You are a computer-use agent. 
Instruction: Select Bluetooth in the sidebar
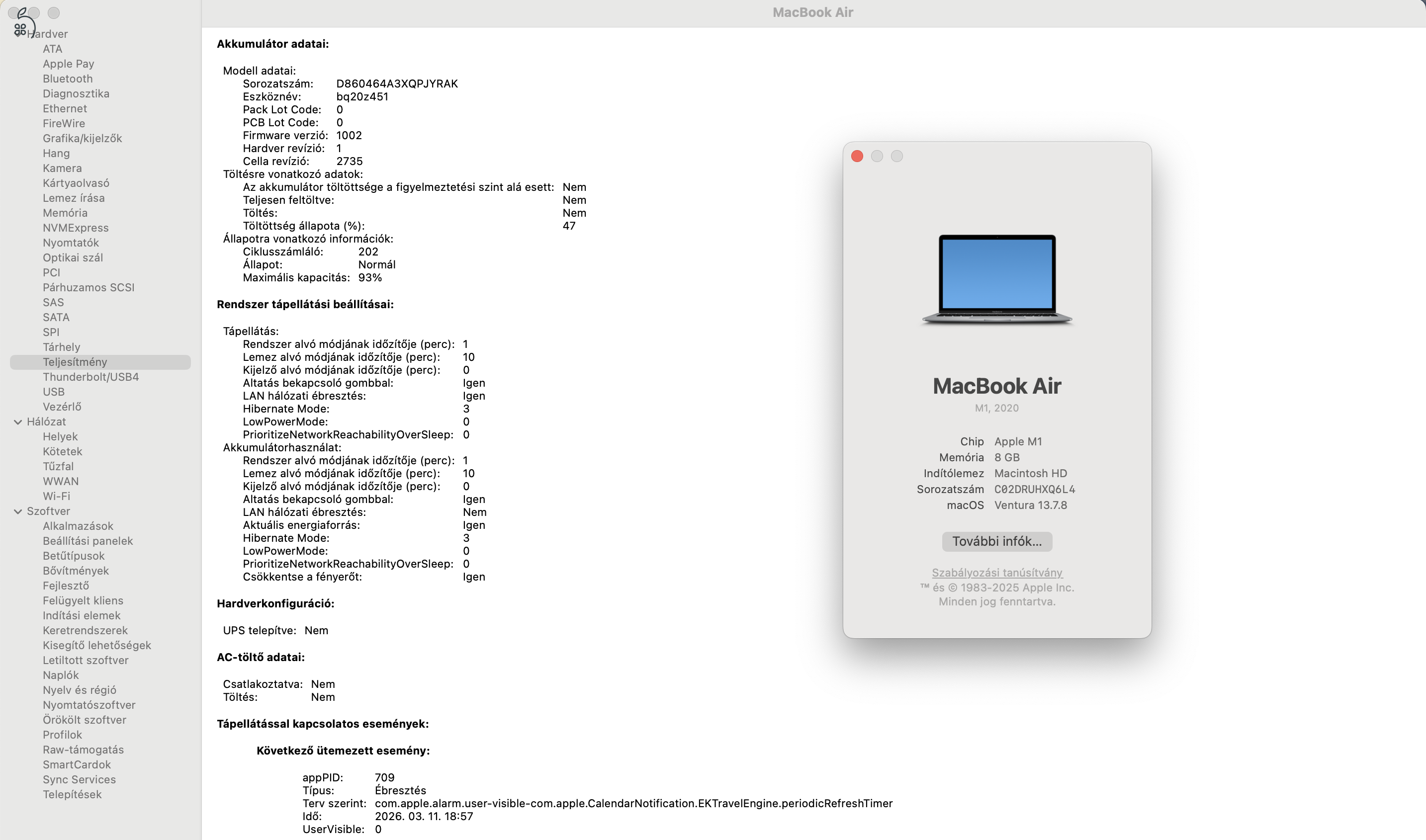[67, 79]
